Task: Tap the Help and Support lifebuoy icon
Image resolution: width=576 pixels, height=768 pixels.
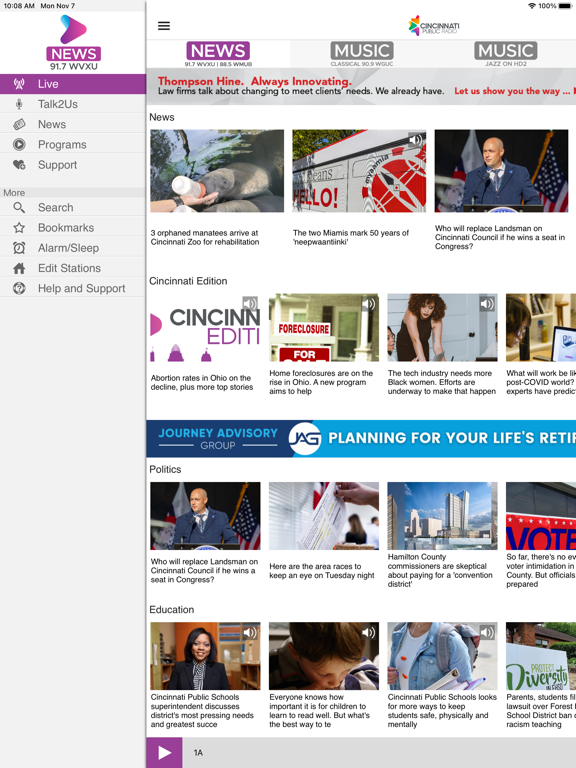Action: [19, 288]
